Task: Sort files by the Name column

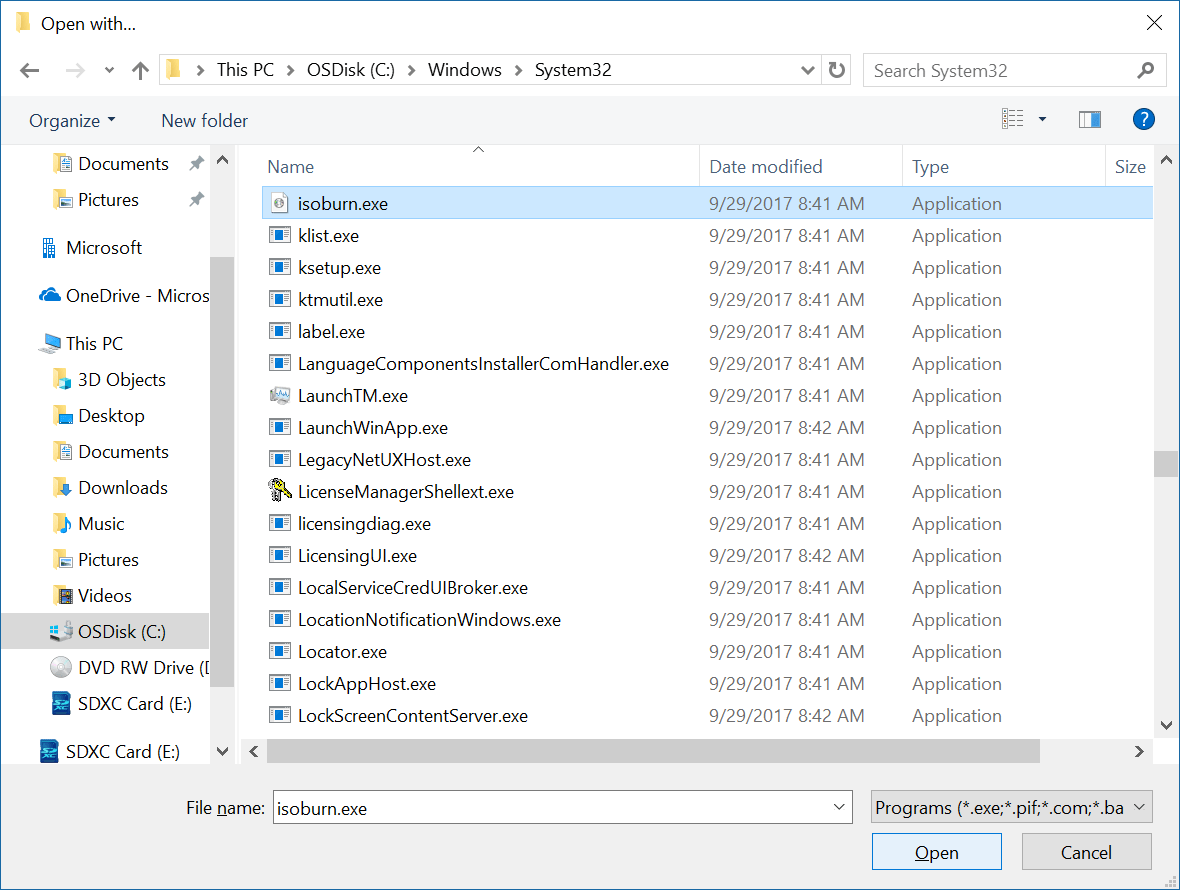Action: 290,165
